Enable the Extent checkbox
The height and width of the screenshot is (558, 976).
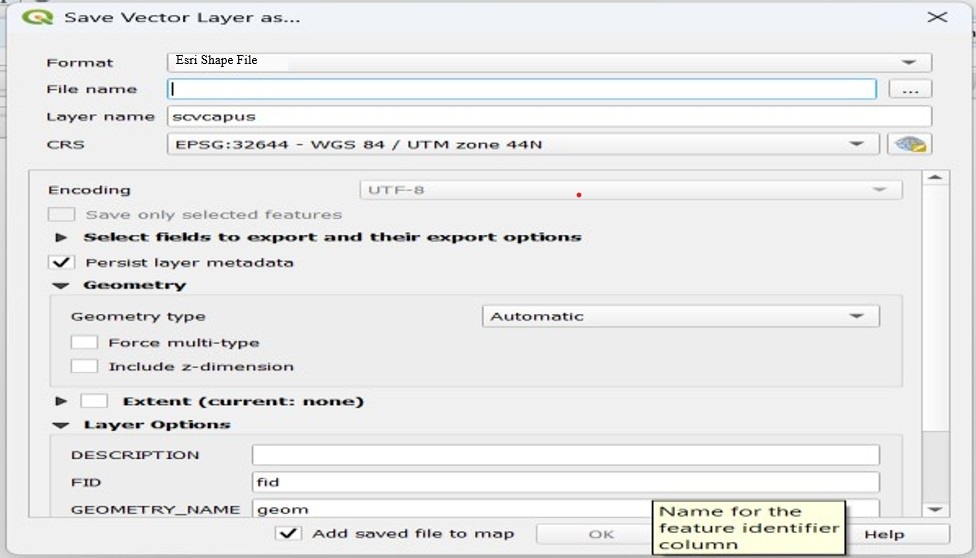tap(94, 401)
